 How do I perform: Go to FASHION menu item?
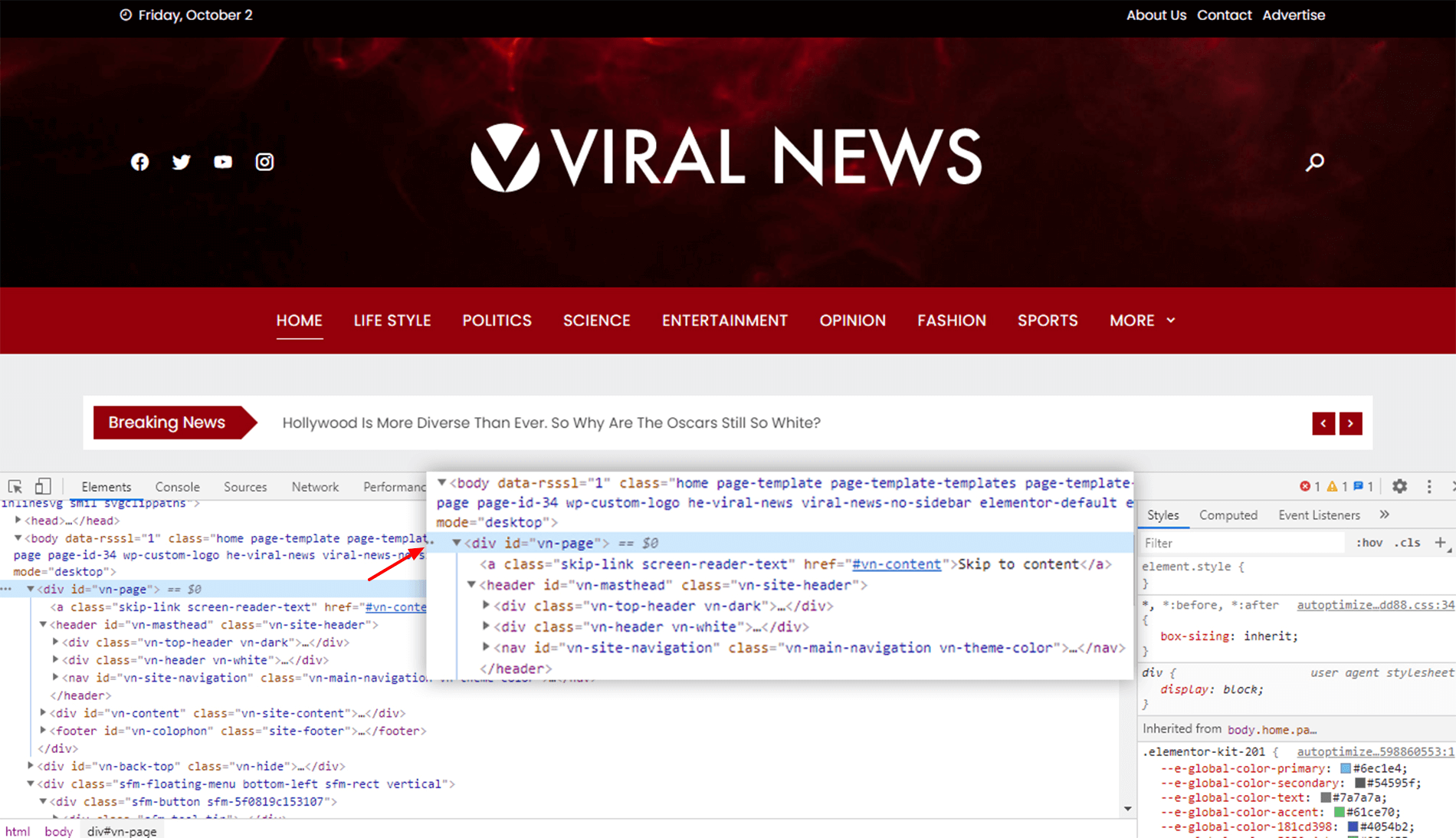point(952,320)
